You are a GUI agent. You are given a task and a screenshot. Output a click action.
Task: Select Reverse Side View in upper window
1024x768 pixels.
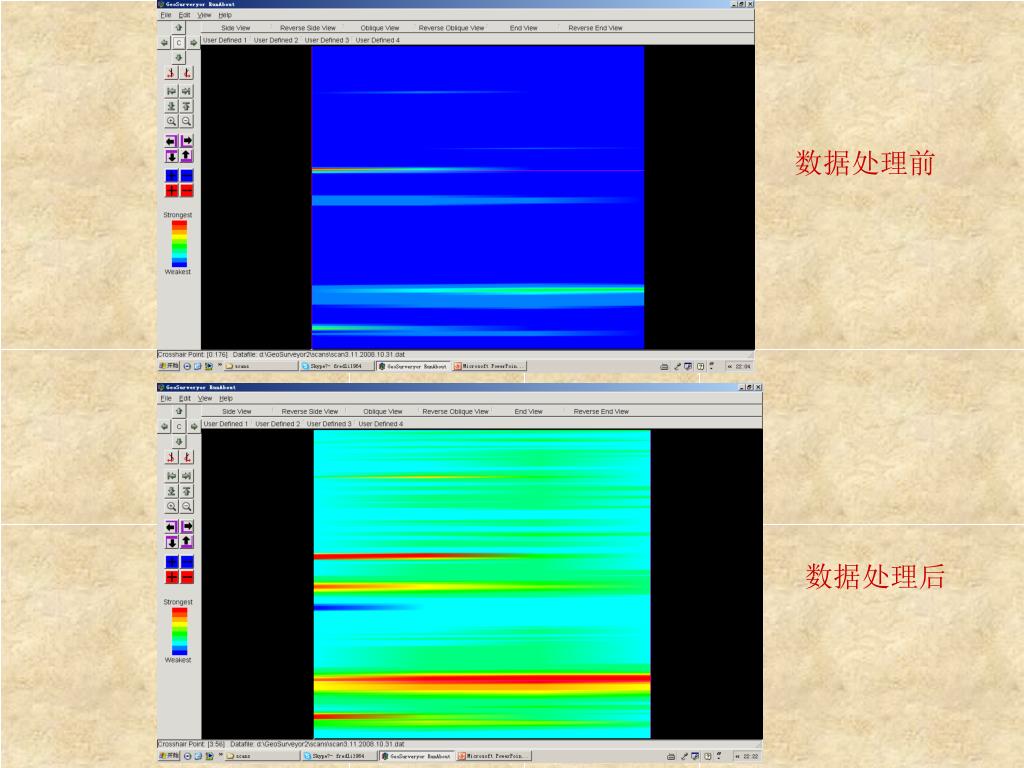click(x=308, y=28)
